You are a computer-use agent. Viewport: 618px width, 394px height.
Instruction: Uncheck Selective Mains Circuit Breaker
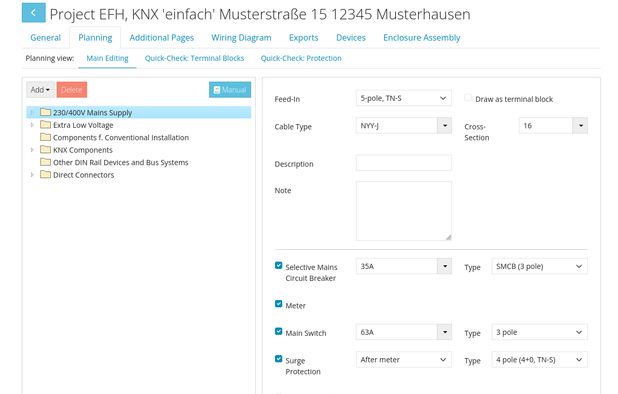[x=279, y=266]
